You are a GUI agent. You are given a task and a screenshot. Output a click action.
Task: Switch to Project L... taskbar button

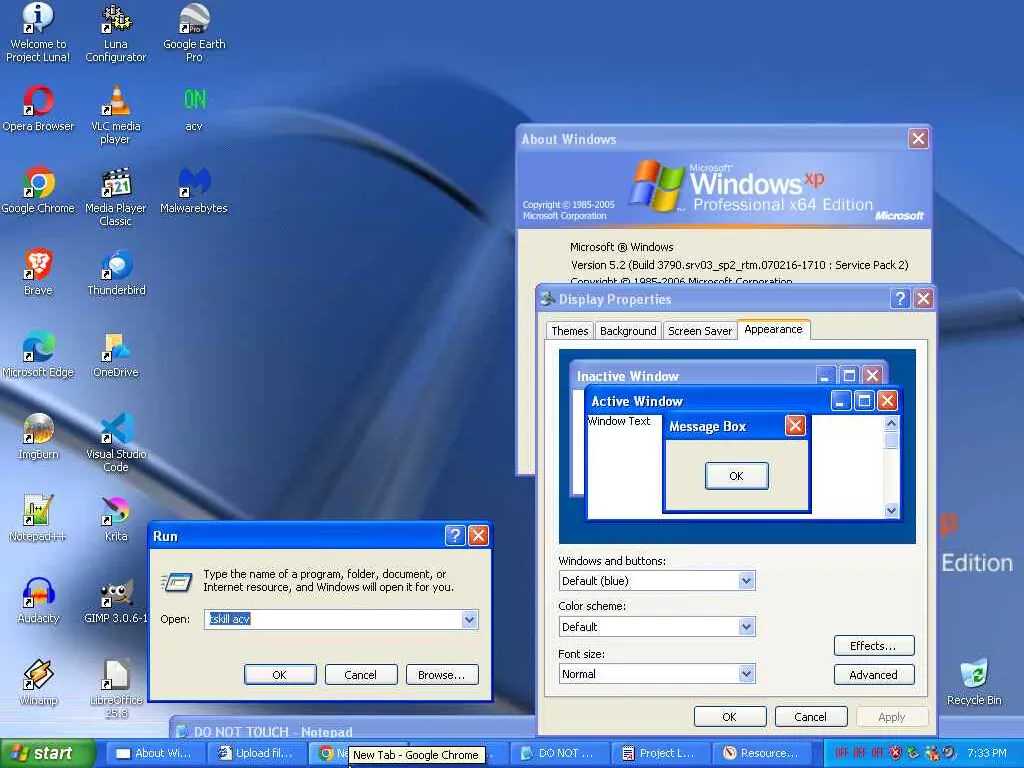660,753
